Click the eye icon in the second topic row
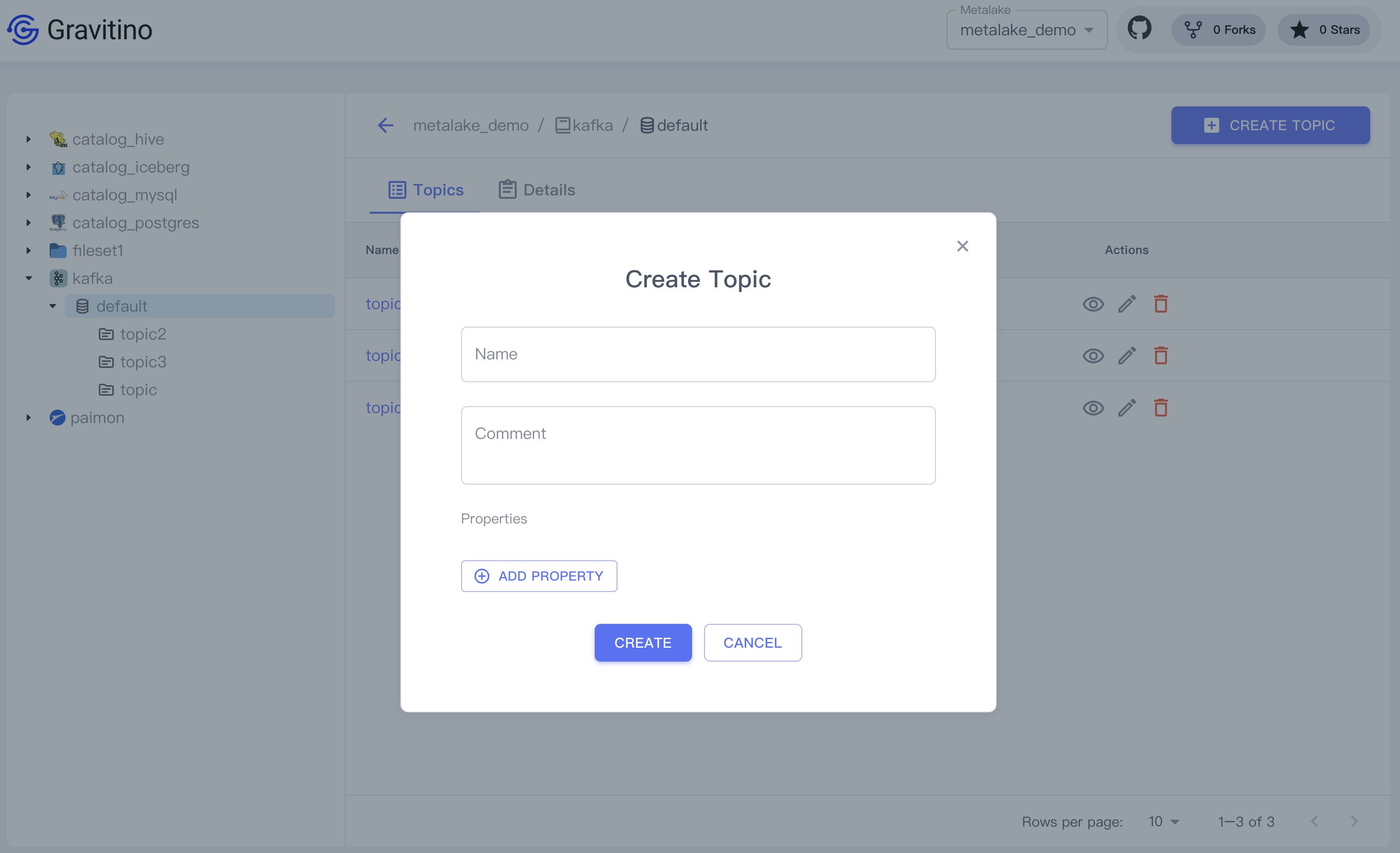Image resolution: width=1400 pixels, height=853 pixels. pos(1092,356)
